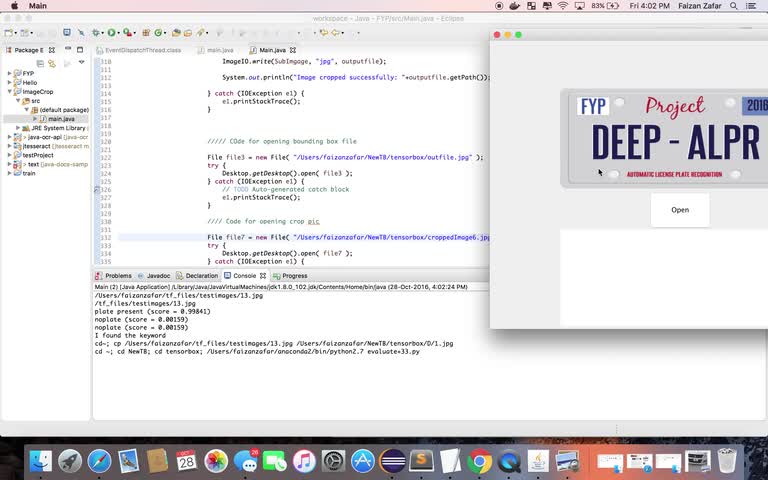Open the Problems tab
This screenshot has width=768, height=480.
tap(114, 276)
